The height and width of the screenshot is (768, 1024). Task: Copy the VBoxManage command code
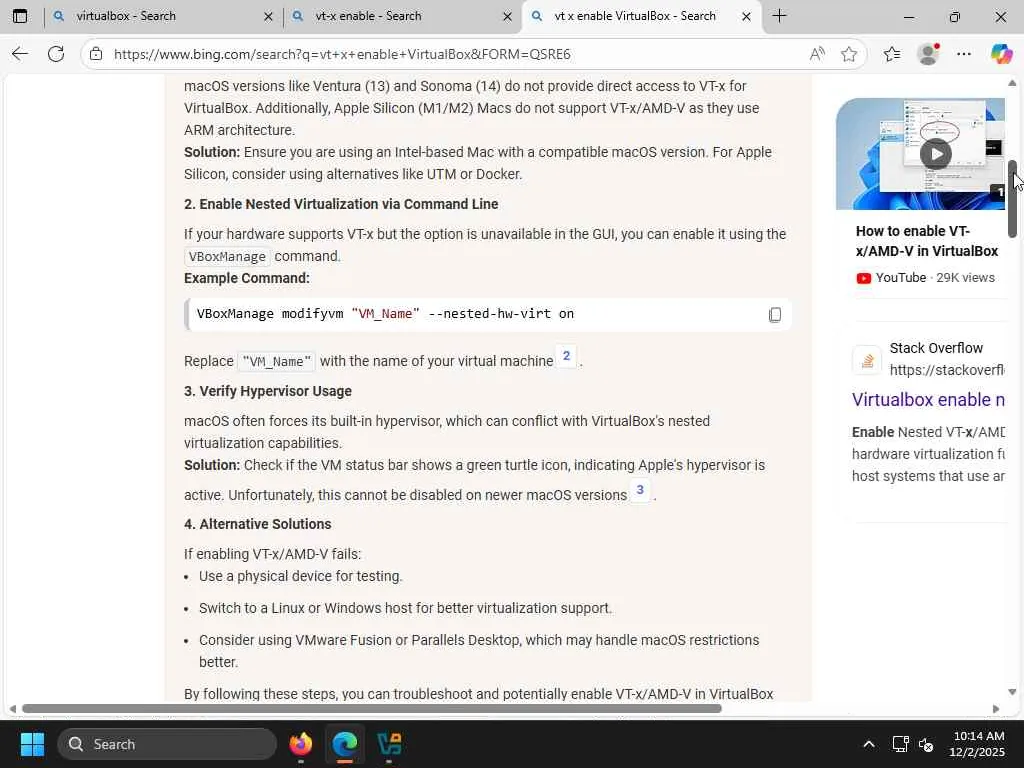775,315
